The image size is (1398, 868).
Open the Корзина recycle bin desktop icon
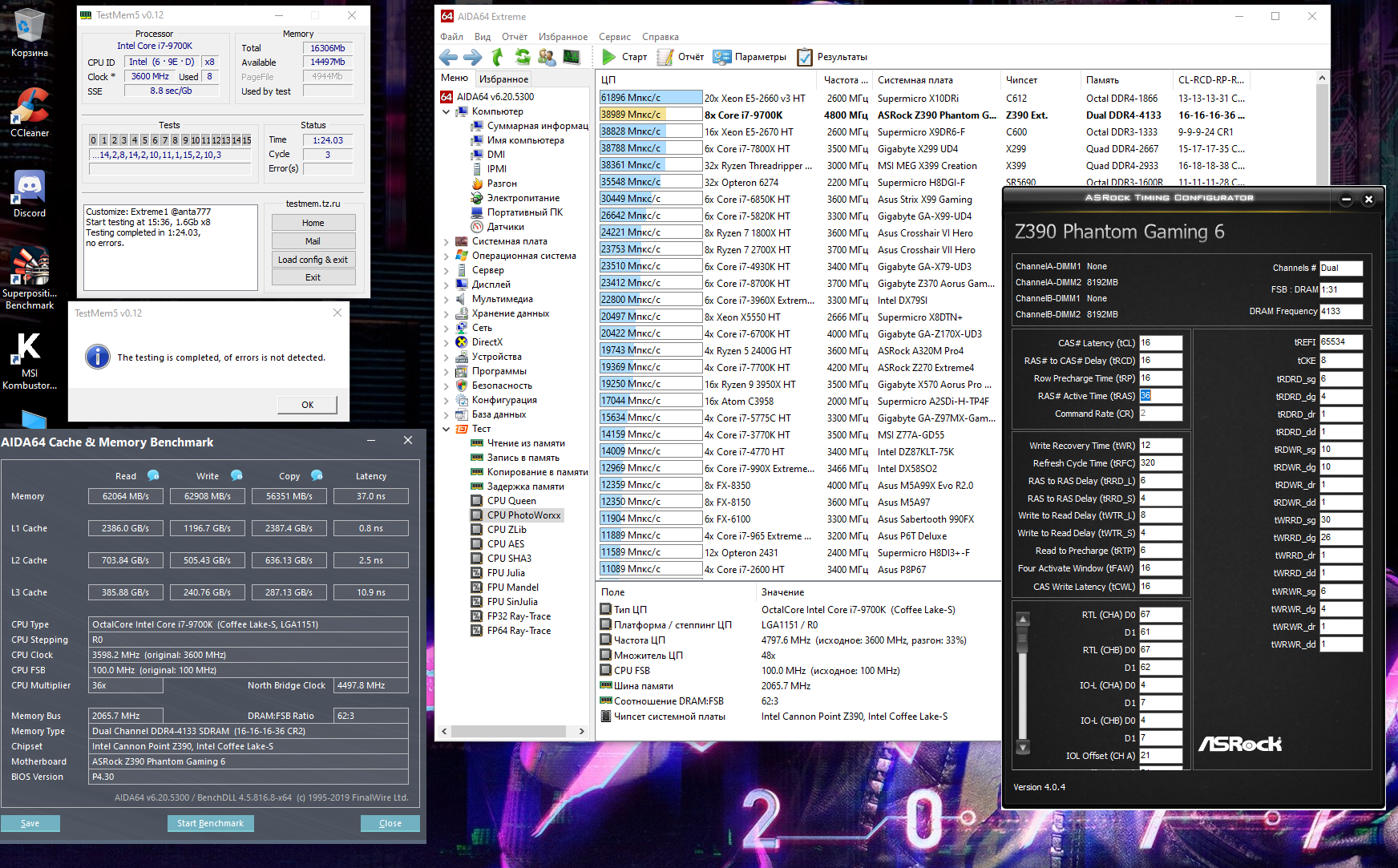click(30, 34)
